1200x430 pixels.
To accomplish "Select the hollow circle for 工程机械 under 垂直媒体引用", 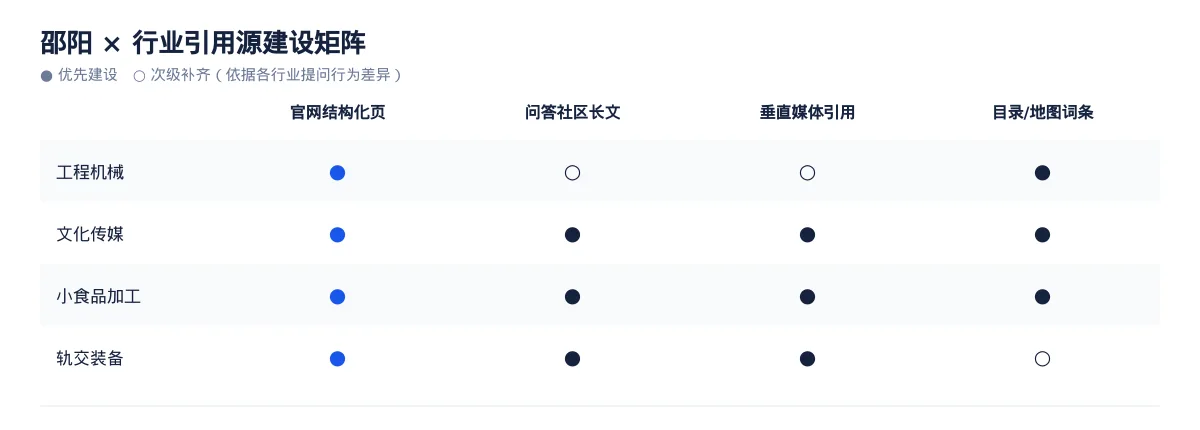I will tap(807, 173).
